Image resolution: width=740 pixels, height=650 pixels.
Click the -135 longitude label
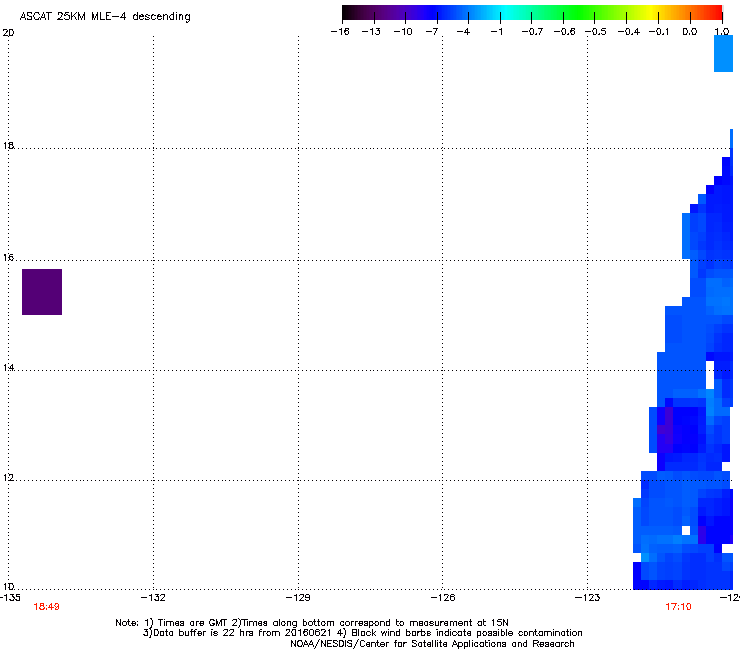pyautogui.click(x=10, y=598)
